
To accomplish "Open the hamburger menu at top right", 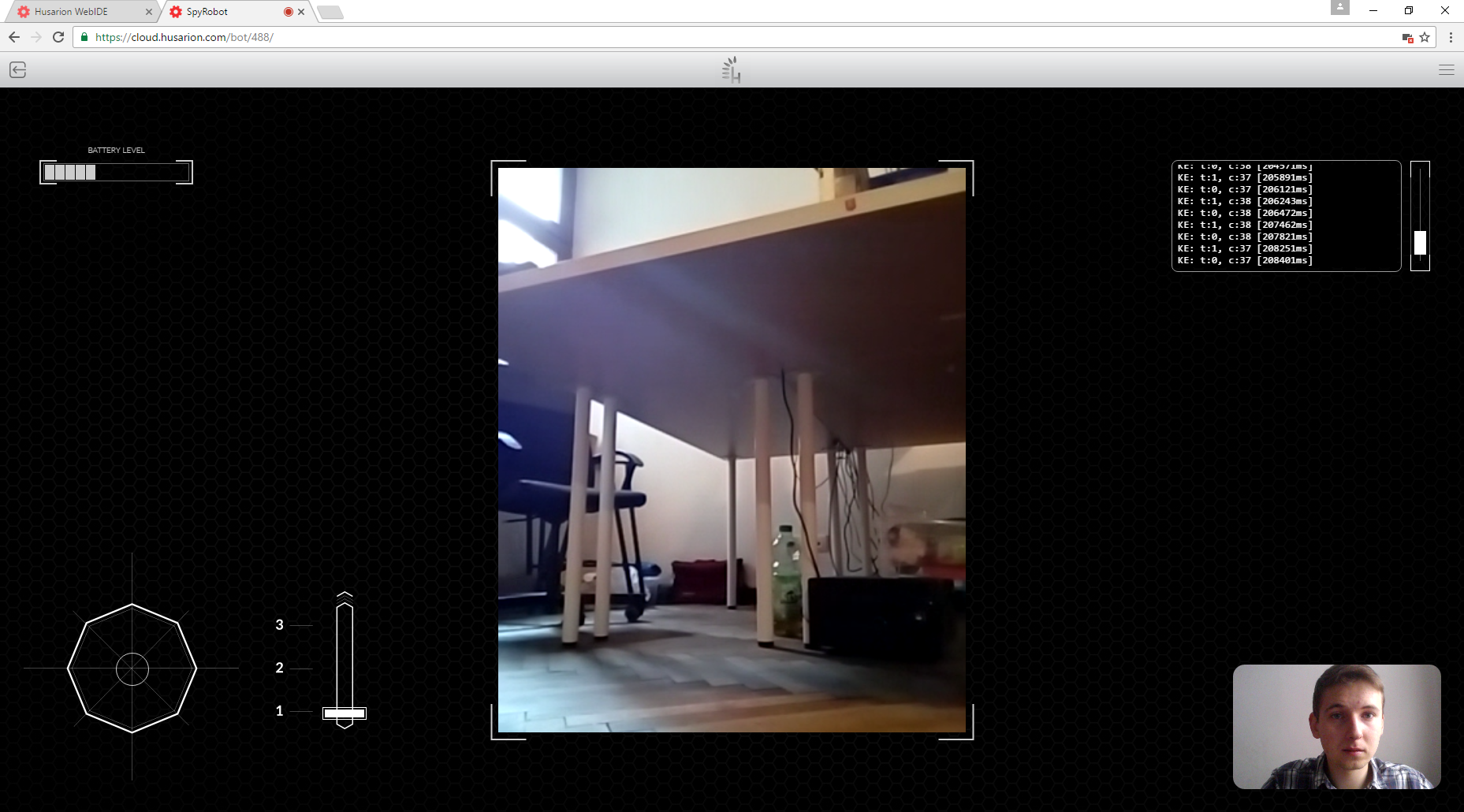I will pos(1448,70).
